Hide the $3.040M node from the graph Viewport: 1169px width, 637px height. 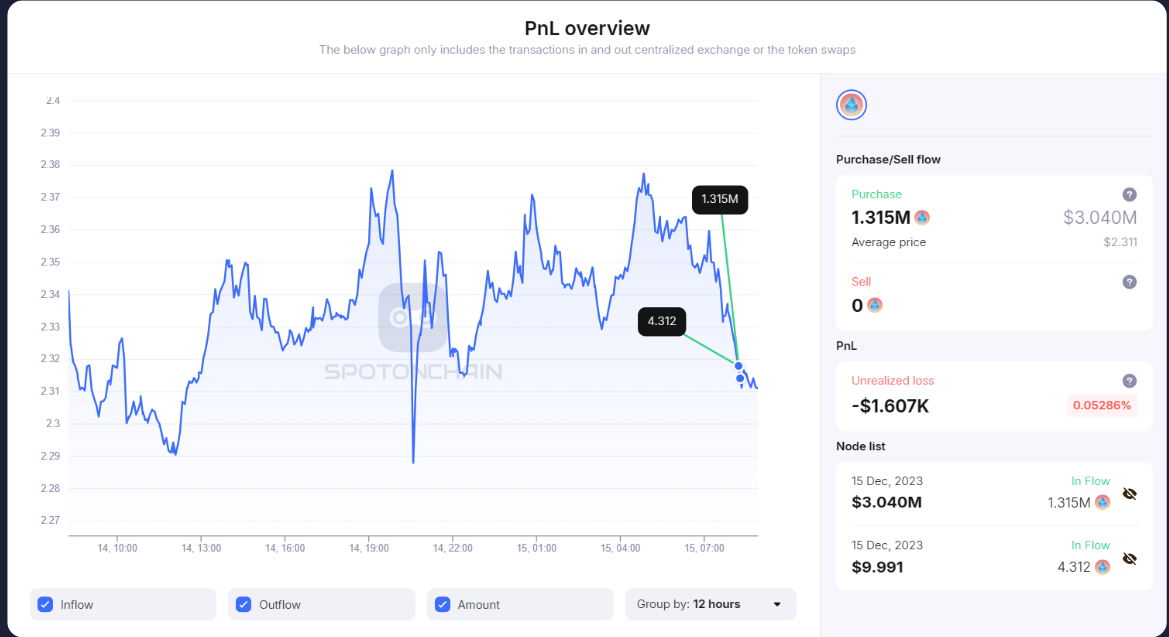tap(1130, 494)
